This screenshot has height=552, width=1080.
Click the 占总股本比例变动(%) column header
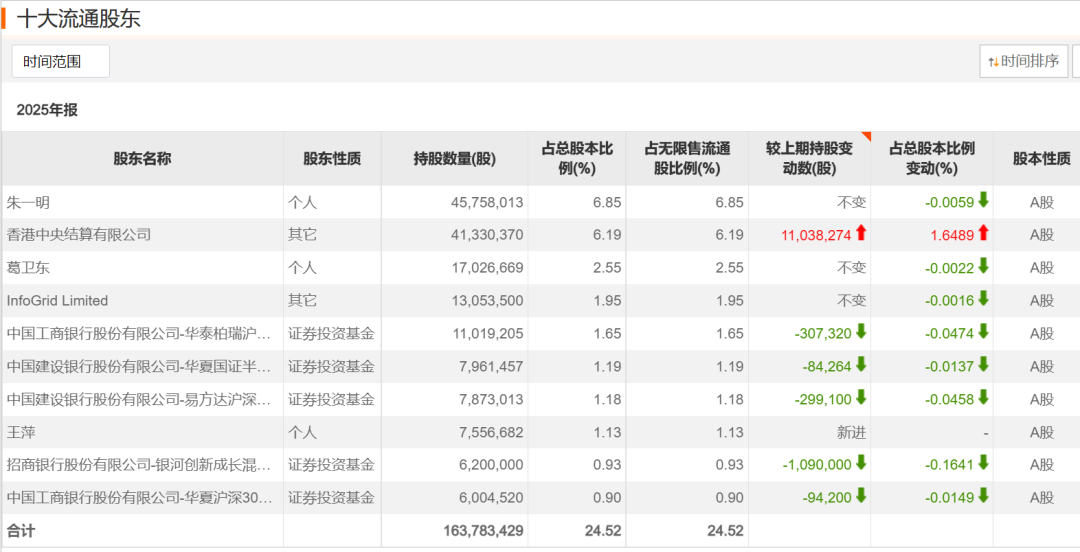click(x=931, y=158)
